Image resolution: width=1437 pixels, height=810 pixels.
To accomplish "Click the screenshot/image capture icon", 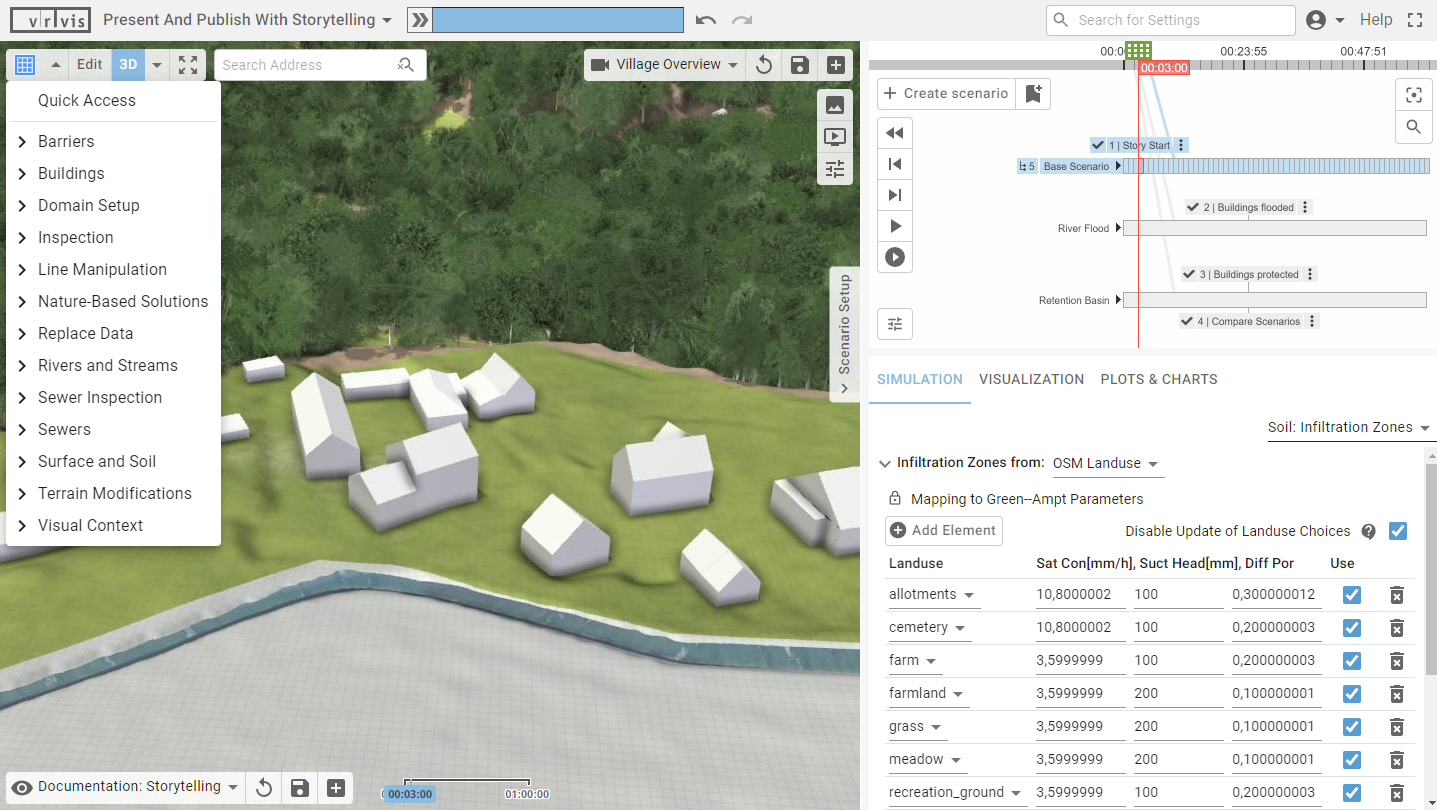I will click(x=835, y=105).
